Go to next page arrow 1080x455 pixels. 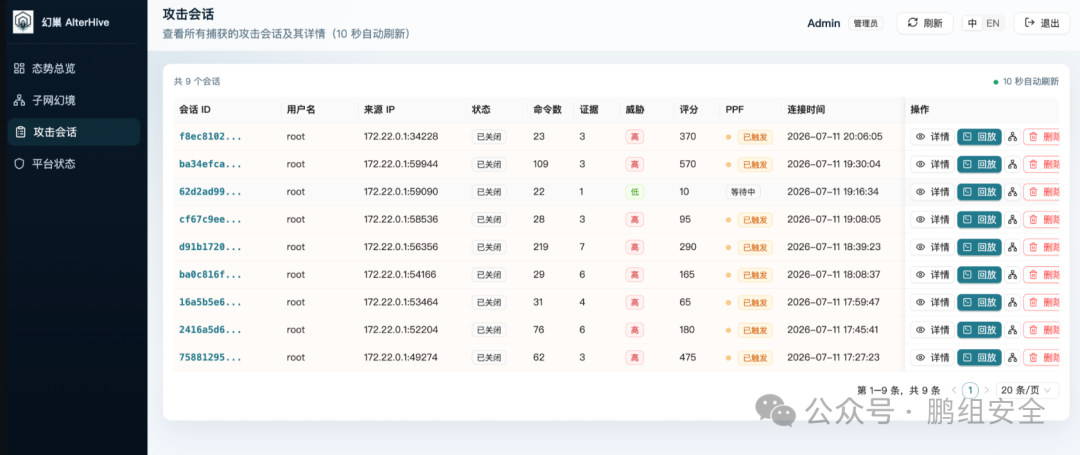(x=986, y=390)
